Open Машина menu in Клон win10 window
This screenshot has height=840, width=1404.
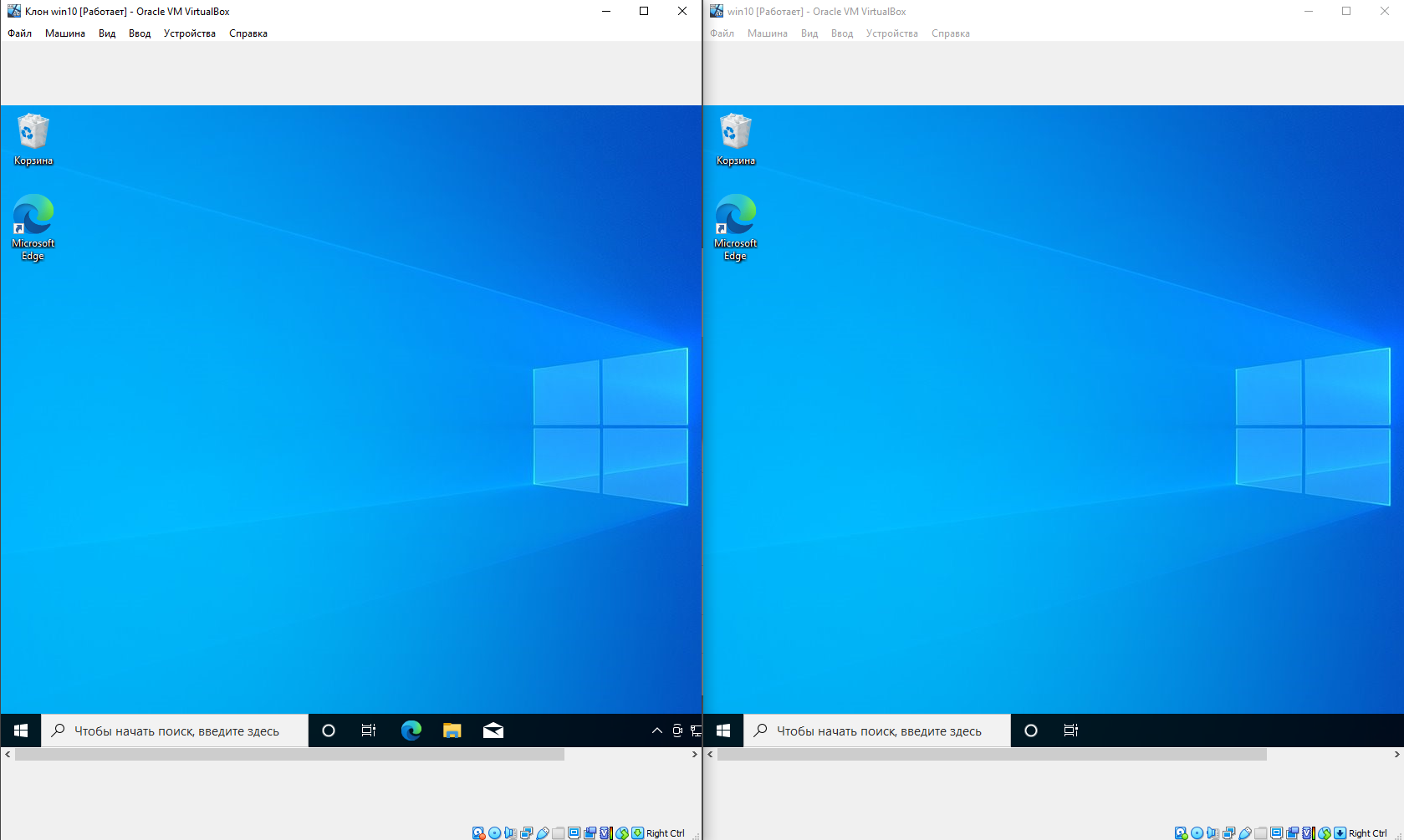(x=65, y=33)
